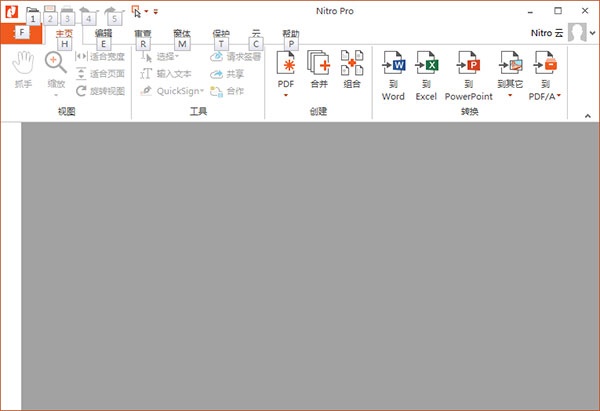Collapse the ribbon with chevron arrow

588,116
